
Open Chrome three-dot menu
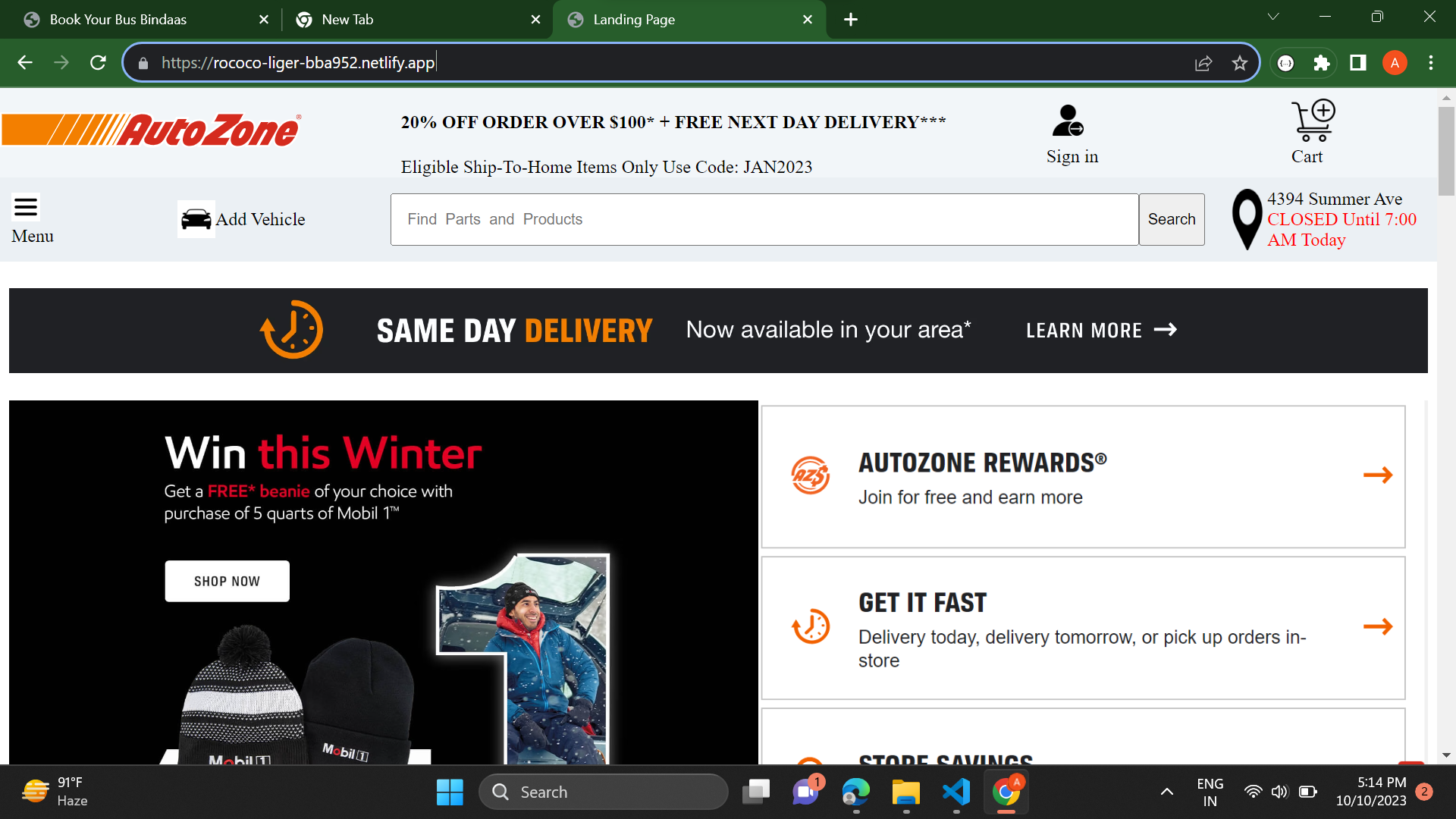point(1431,63)
